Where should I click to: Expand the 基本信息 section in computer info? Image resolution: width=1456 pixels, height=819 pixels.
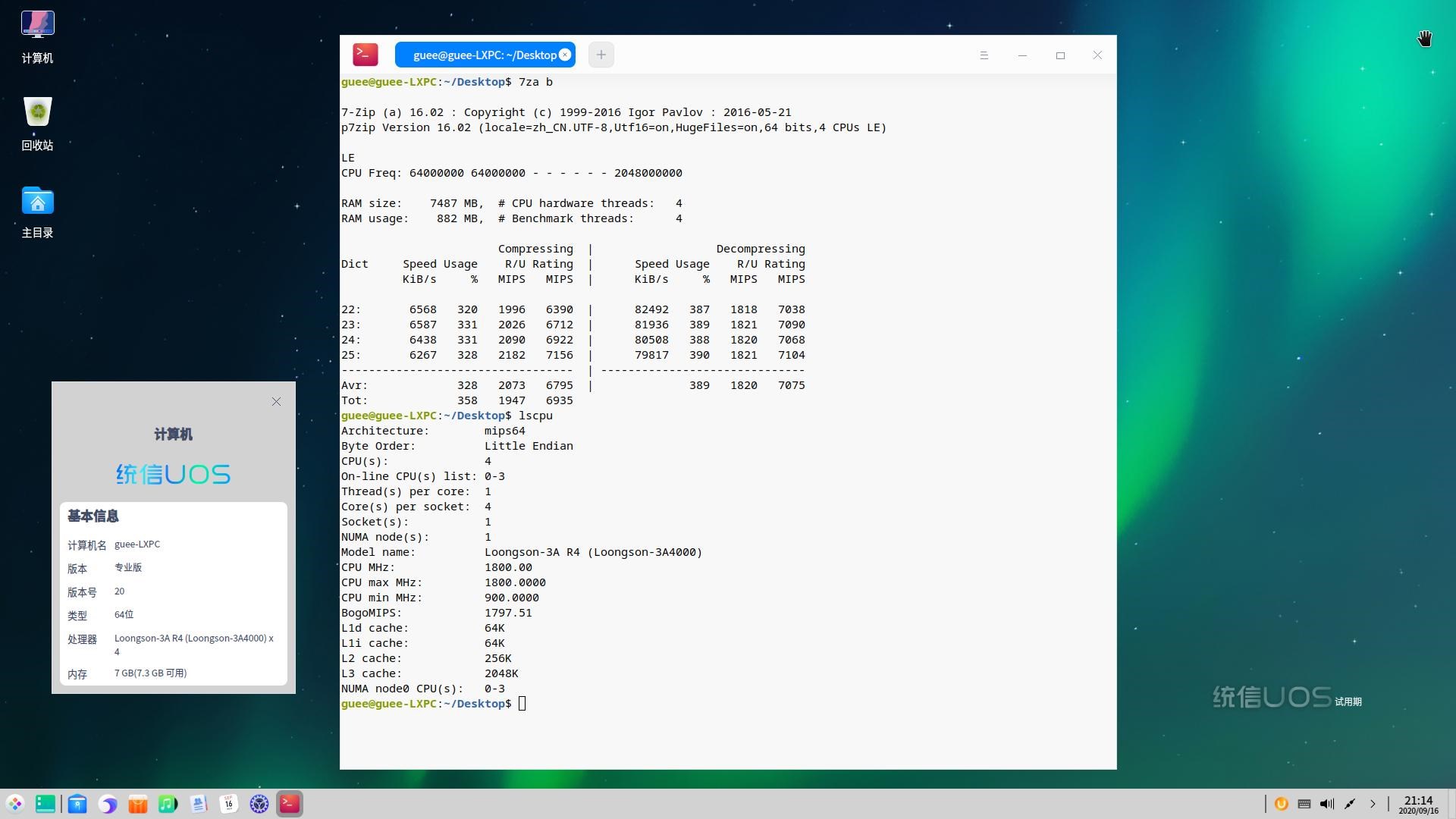tap(92, 514)
